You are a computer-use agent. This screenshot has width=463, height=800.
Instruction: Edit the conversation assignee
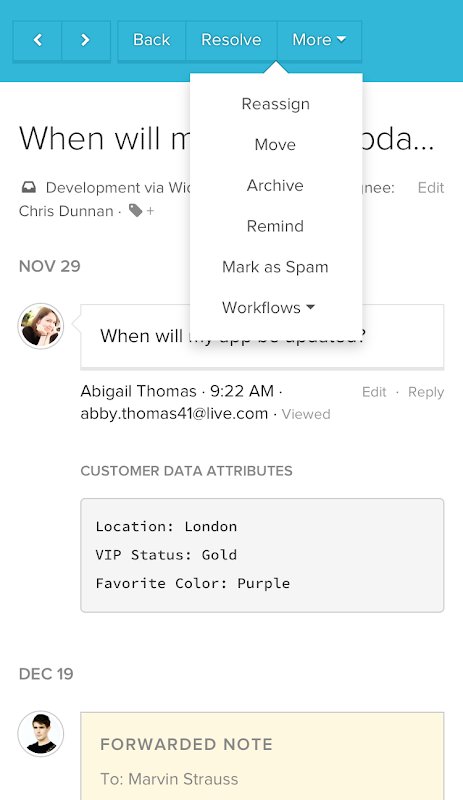pos(431,188)
